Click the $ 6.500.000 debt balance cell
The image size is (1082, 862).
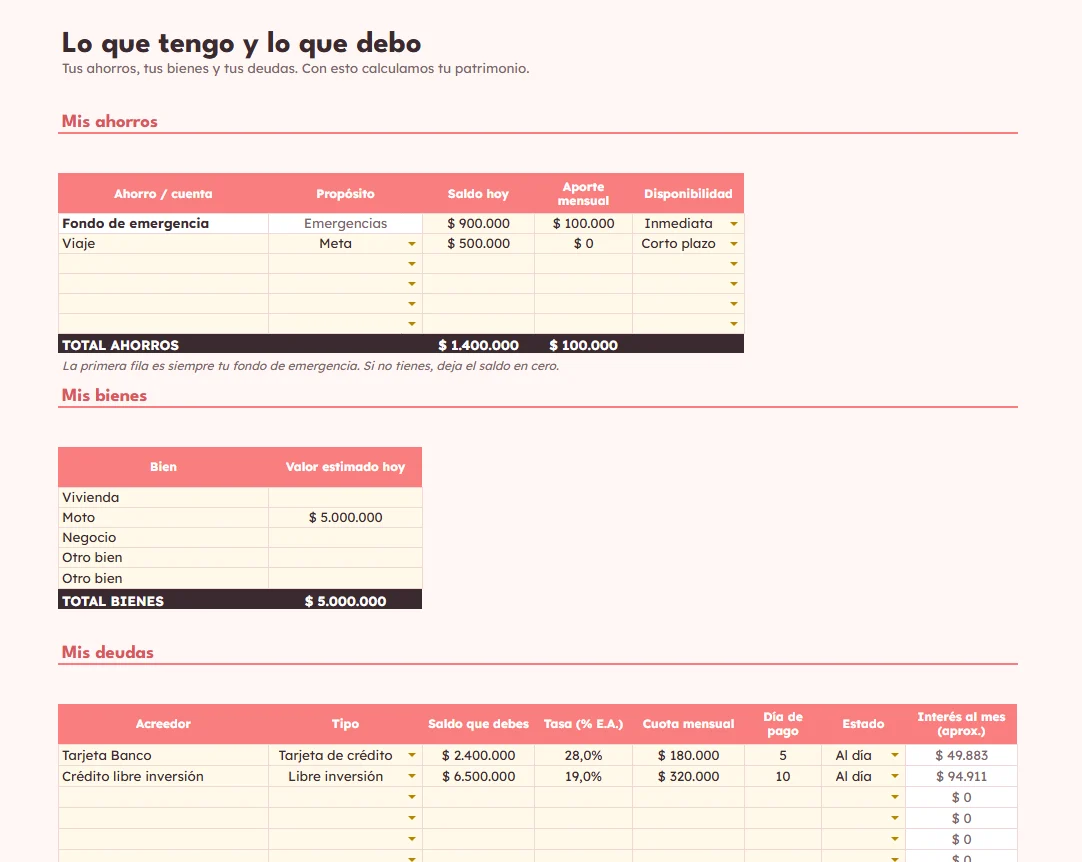478,776
